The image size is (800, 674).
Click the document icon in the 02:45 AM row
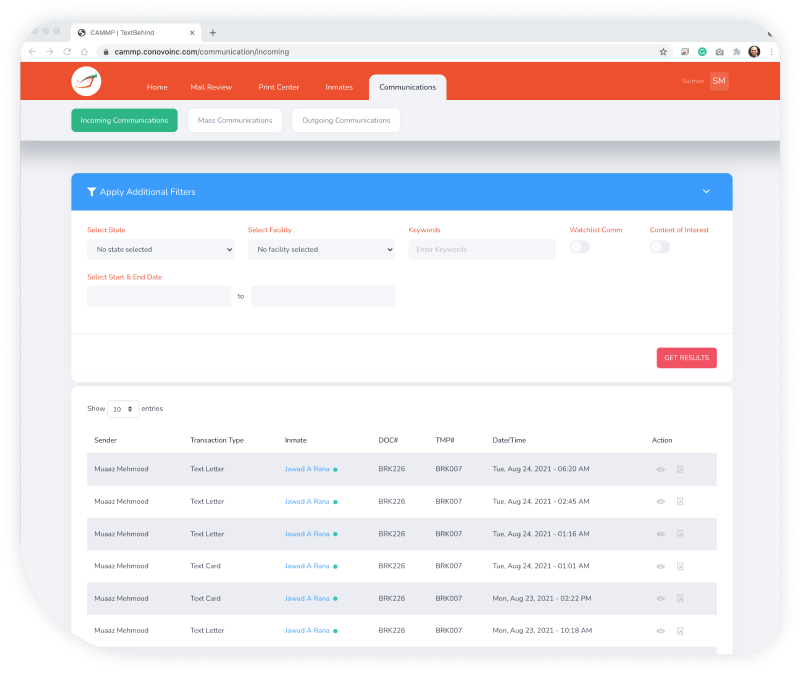(x=680, y=502)
